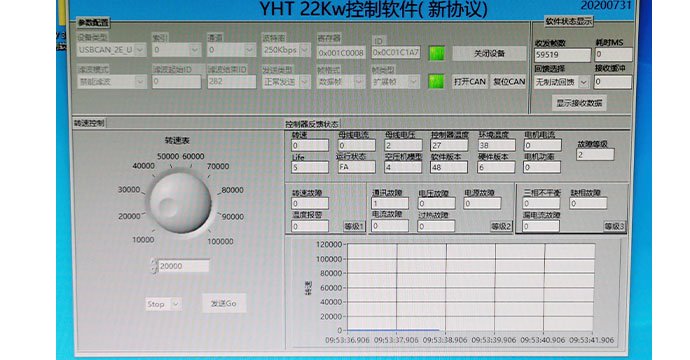Screen dimensions: 690x360
Task: Click the 收发帧数 field showing 59519
Action: tap(562, 55)
